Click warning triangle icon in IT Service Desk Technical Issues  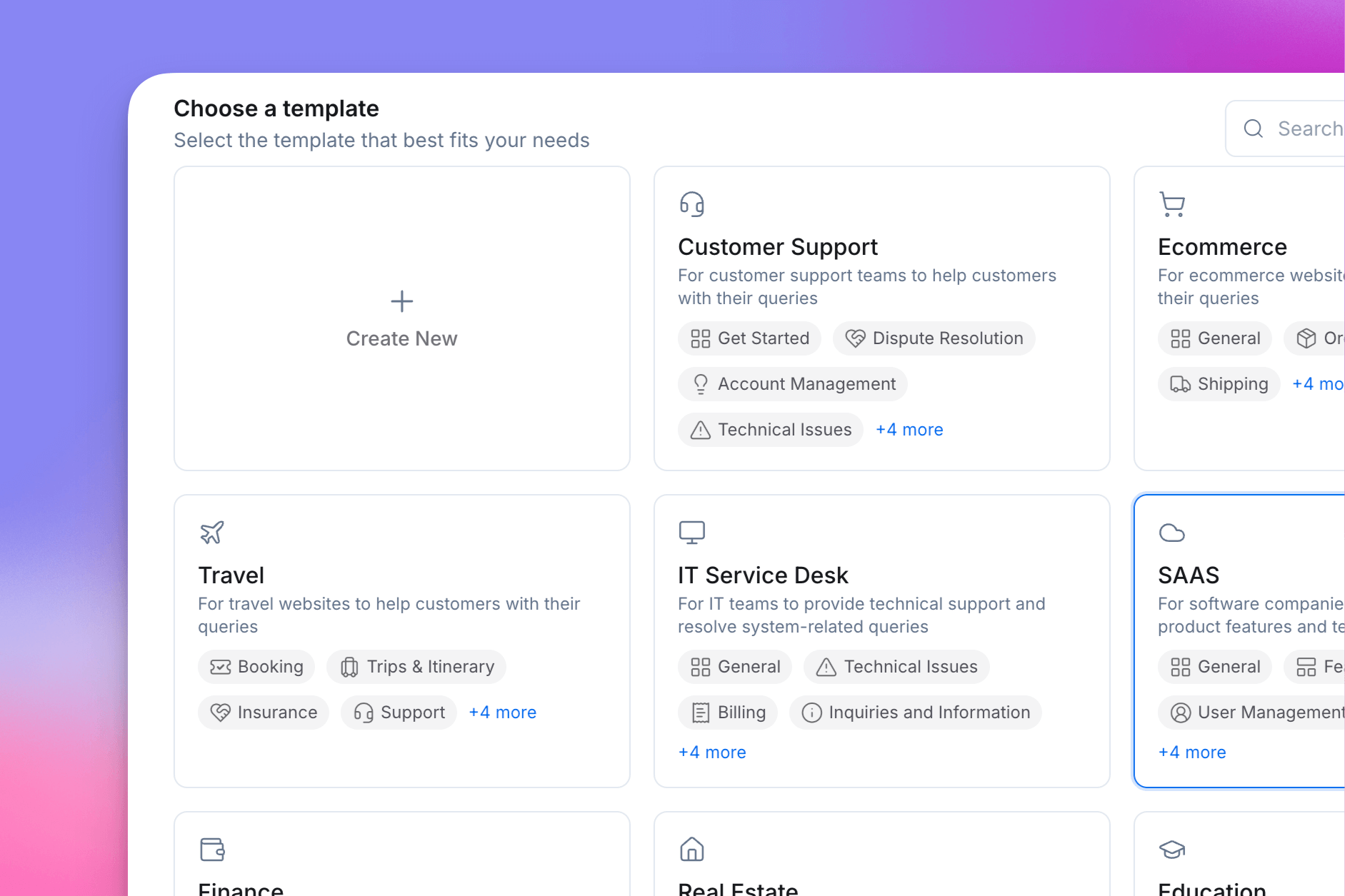826,667
